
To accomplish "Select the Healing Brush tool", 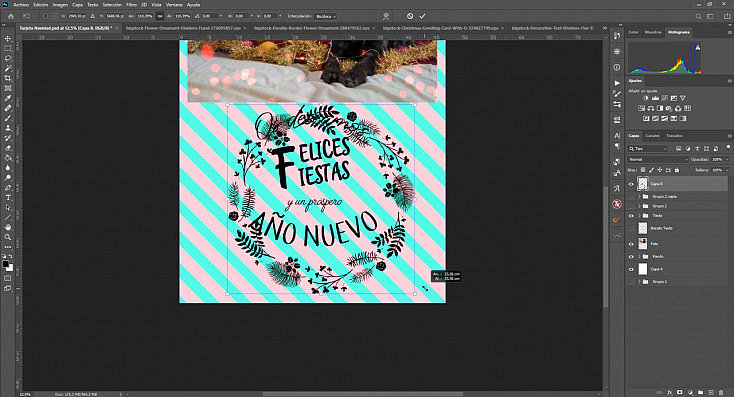I will (x=7, y=108).
